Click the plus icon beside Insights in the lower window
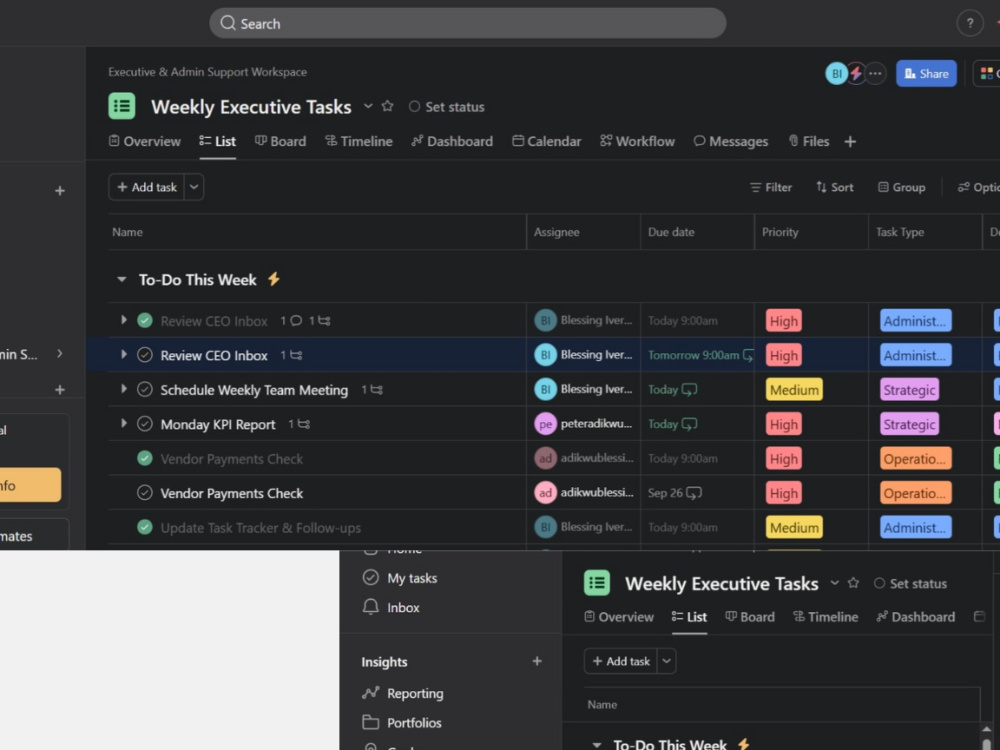1000x750 pixels. pos(537,661)
